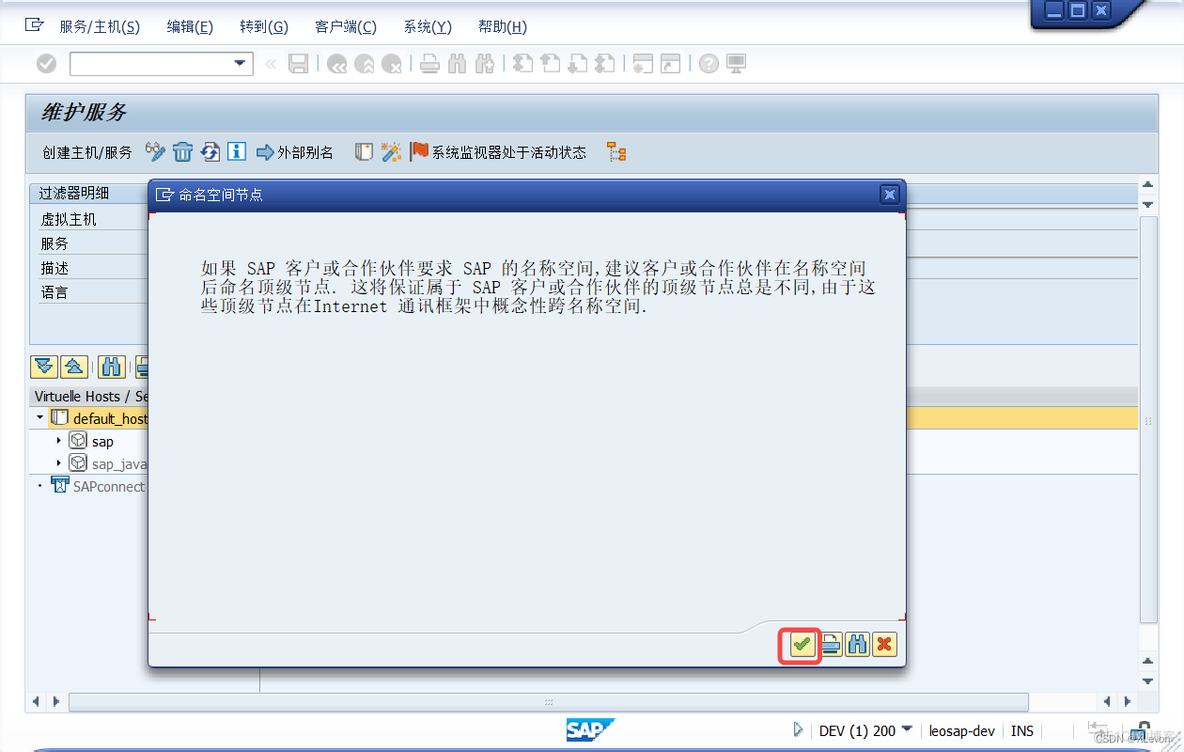Click the binoculars find icon above tree
Screen dimensions: 1184x752
[111, 367]
